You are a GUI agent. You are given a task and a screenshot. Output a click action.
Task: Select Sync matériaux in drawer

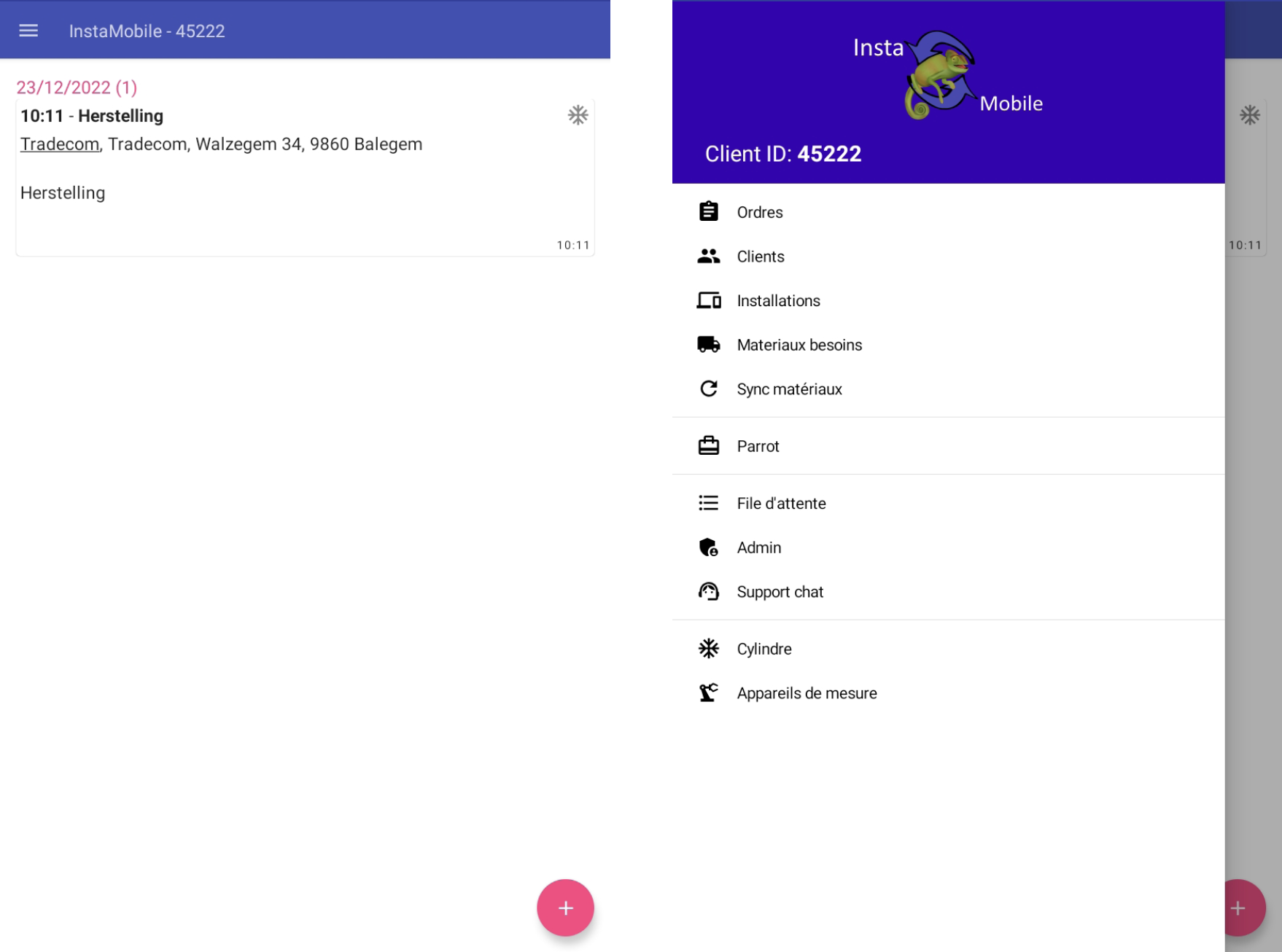pyautogui.click(x=948, y=389)
